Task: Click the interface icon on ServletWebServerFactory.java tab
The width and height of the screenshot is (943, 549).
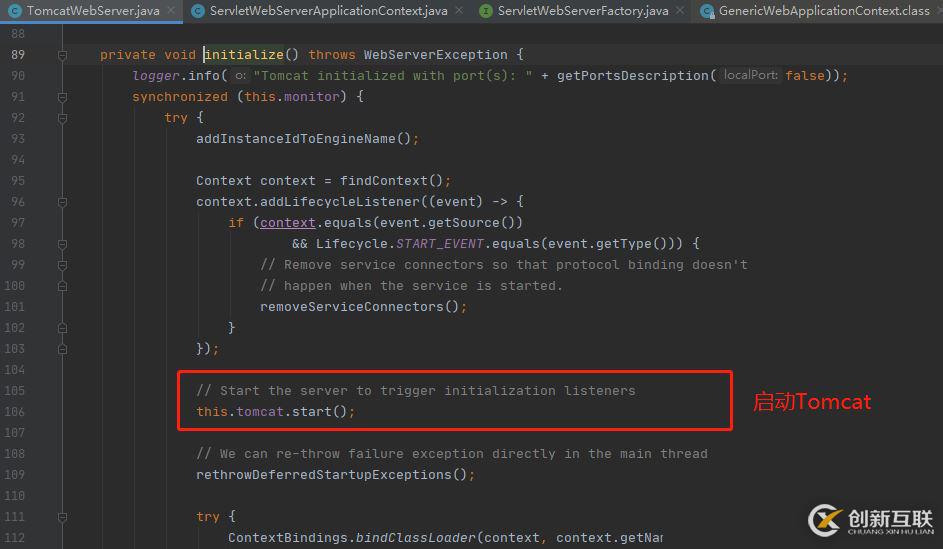Action: pos(485,11)
